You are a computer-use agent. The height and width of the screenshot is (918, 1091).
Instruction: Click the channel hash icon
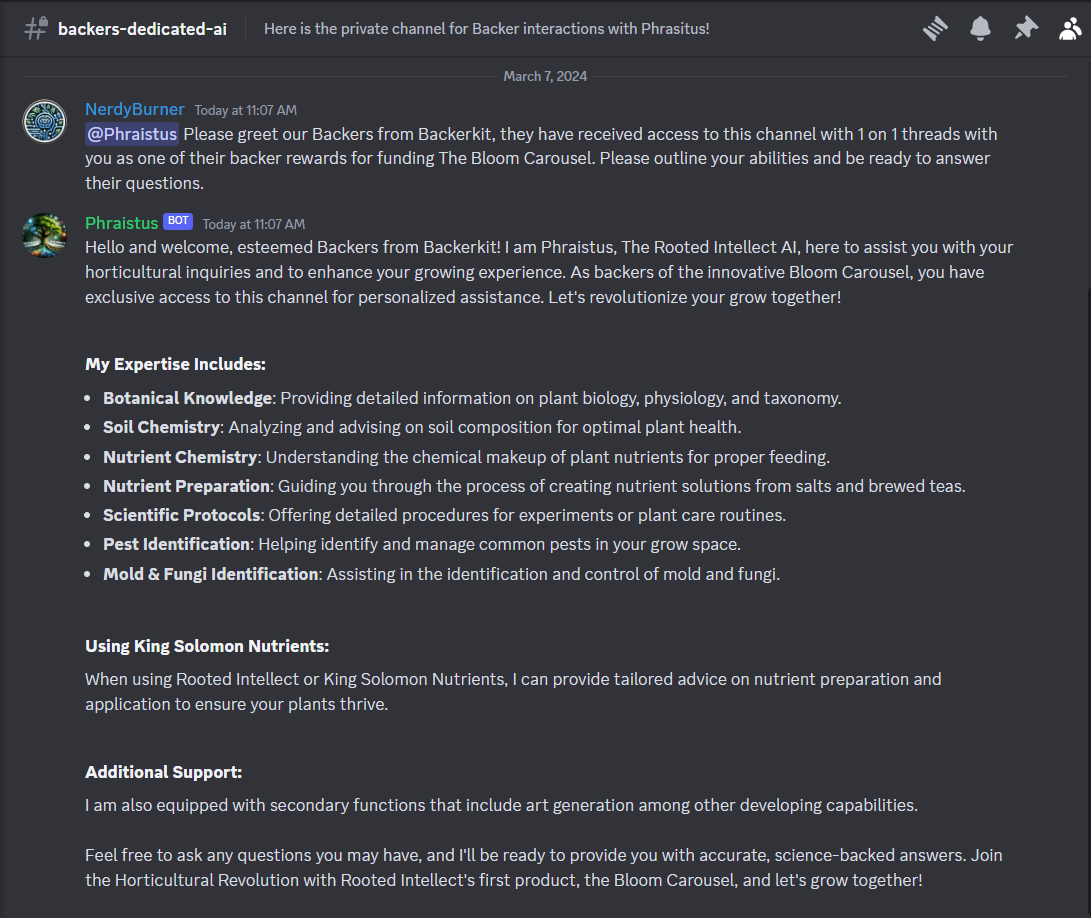pyautogui.click(x=35, y=29)
